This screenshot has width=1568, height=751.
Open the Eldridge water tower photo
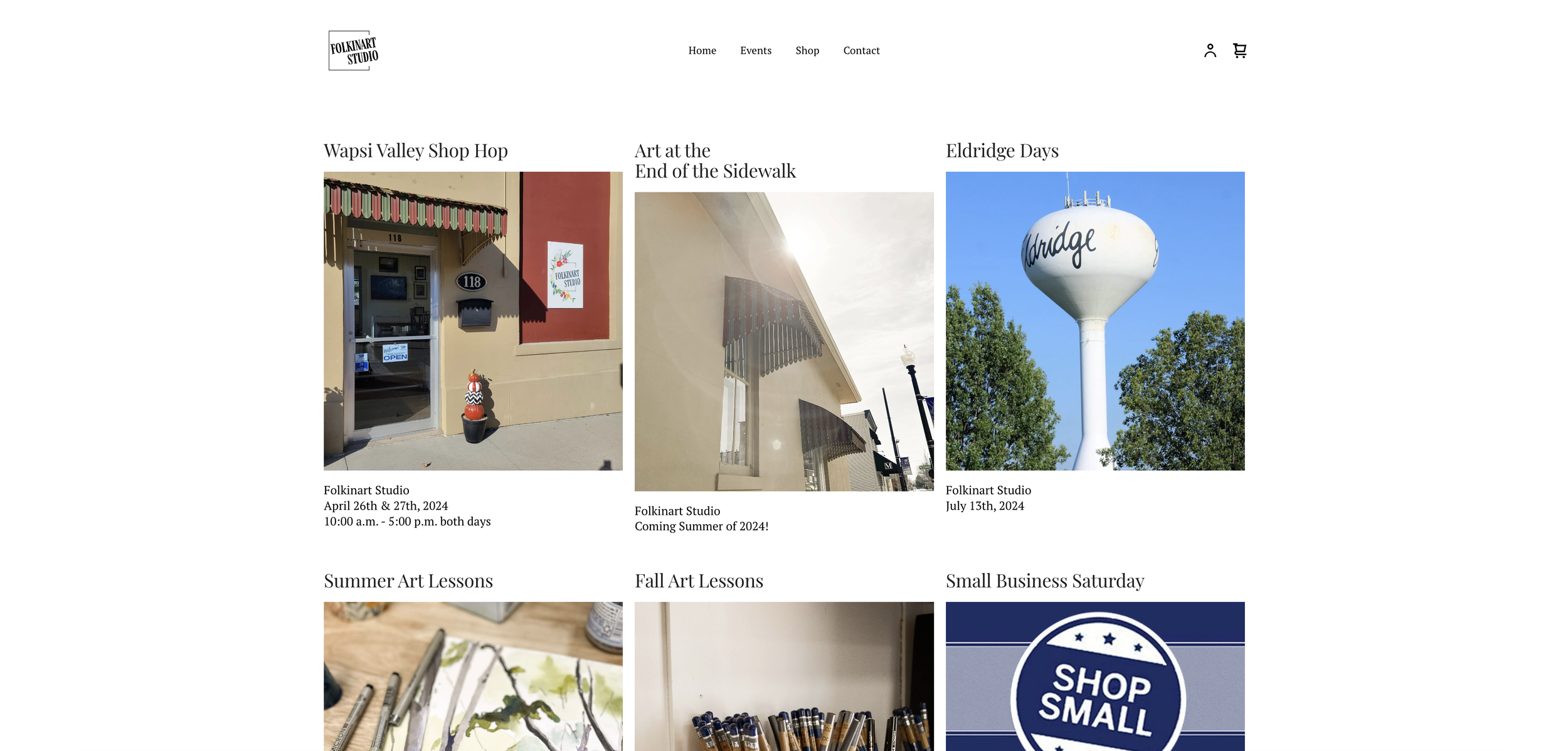click(x=1095, y=321)
